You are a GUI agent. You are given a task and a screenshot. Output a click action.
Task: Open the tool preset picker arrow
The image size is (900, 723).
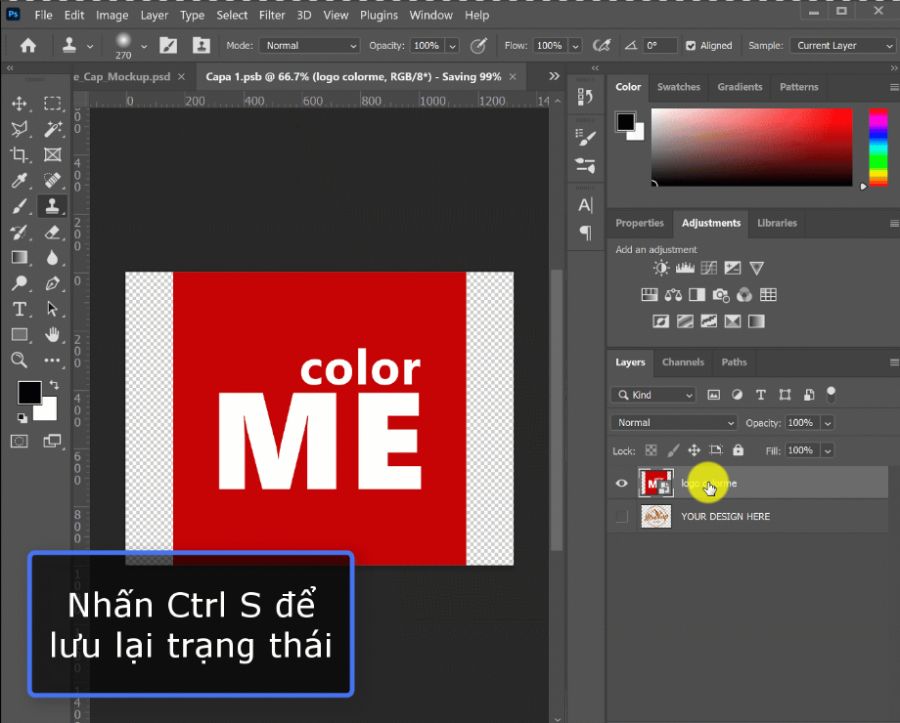click(x=90, y=46)
